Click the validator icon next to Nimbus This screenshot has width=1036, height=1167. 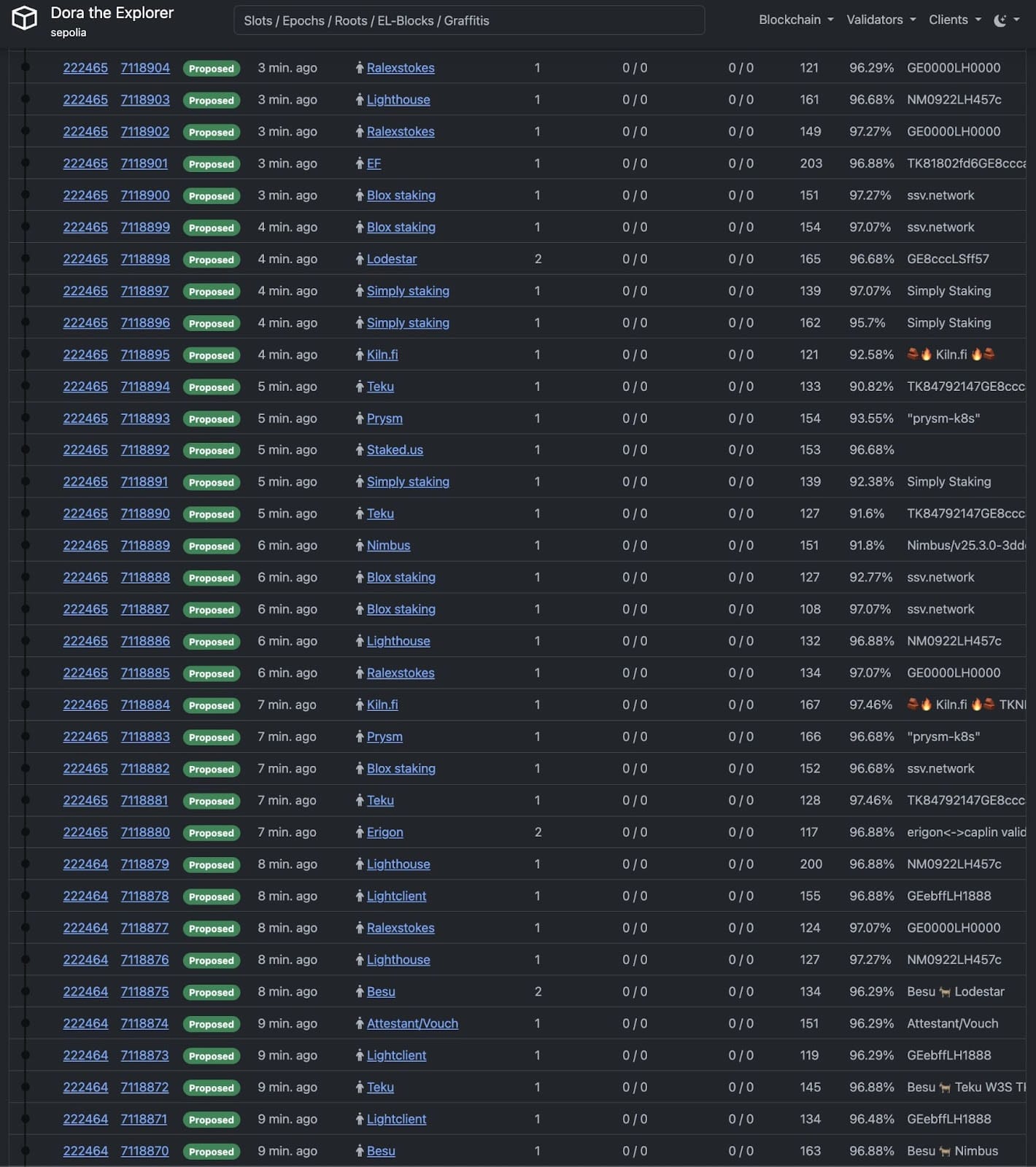pyautogui.click(x=360, y=546)
